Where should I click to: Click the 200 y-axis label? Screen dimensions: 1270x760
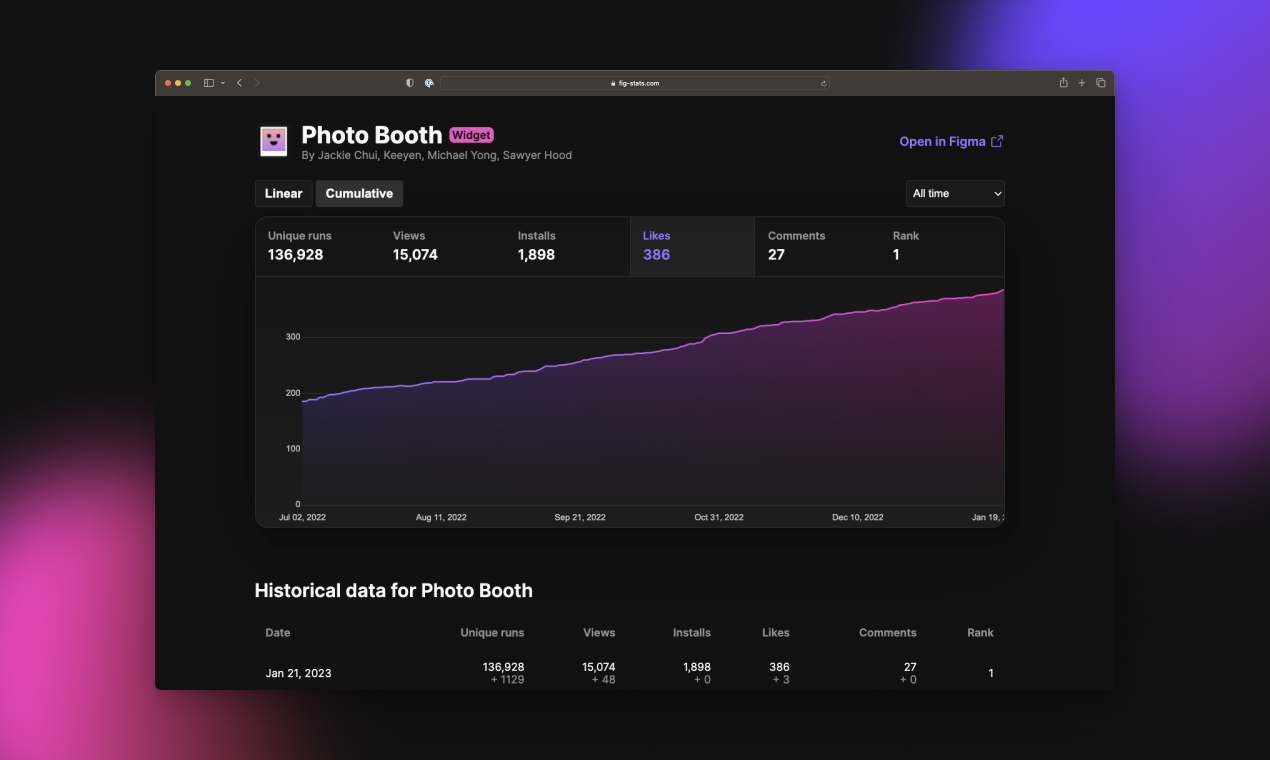click(292, 393)
